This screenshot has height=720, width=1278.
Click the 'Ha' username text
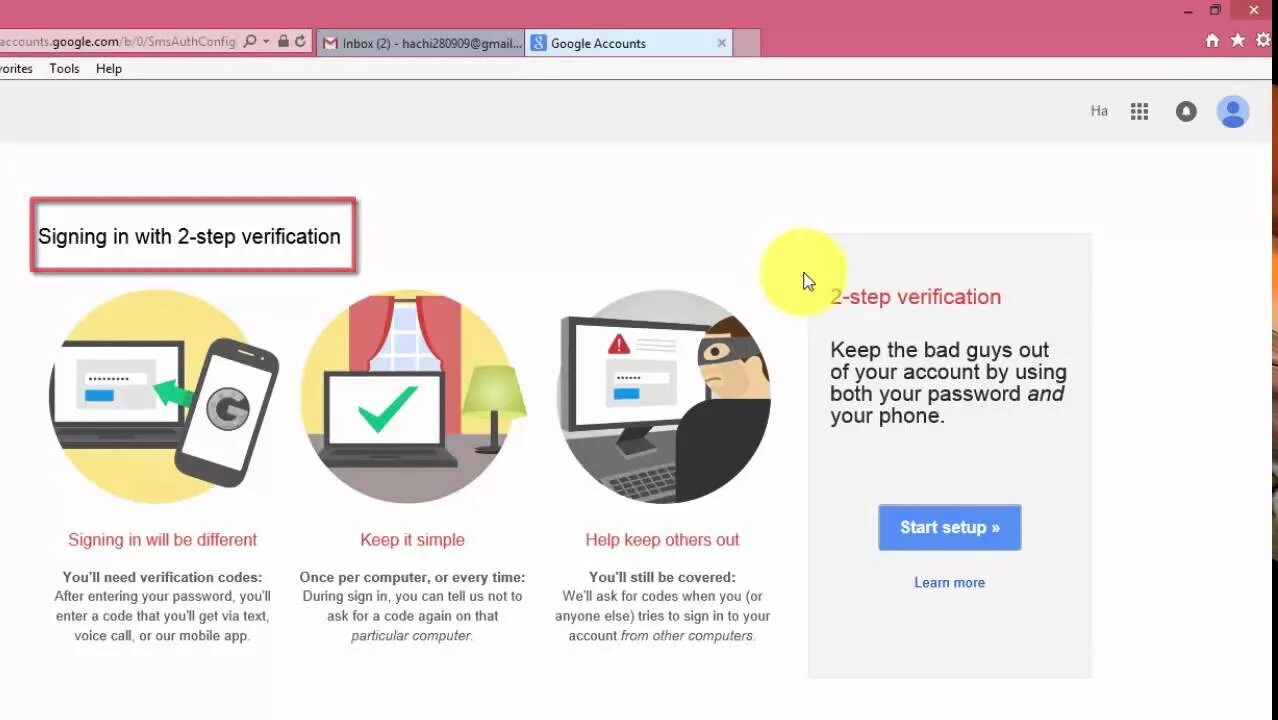[1099, 111]
